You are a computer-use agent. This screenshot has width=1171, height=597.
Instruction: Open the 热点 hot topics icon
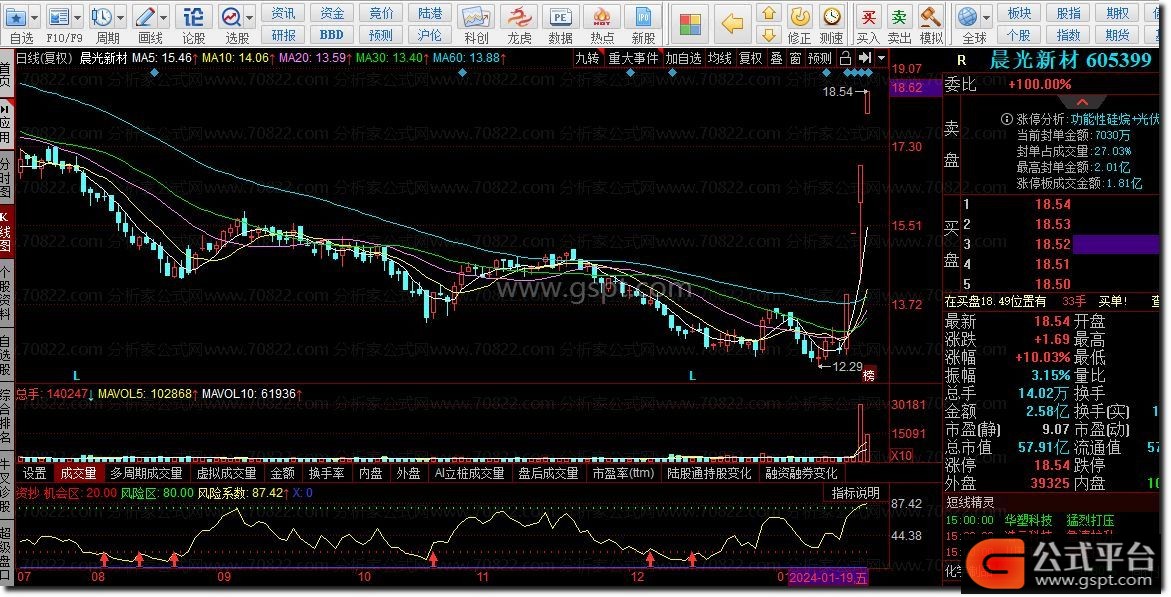click(x=602, y=16)
